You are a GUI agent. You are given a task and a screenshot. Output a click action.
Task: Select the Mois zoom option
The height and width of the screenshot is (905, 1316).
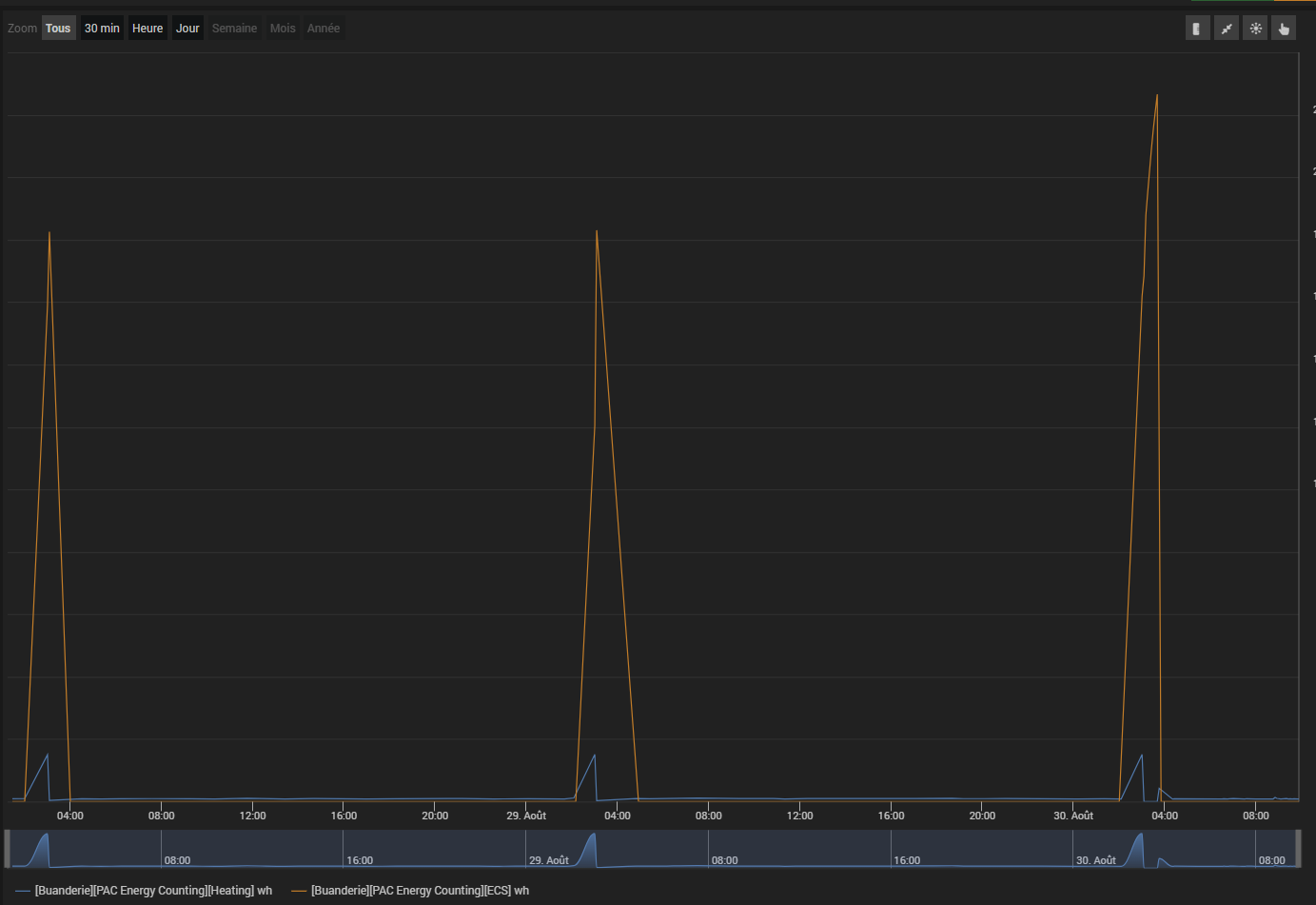coord(283,29)
